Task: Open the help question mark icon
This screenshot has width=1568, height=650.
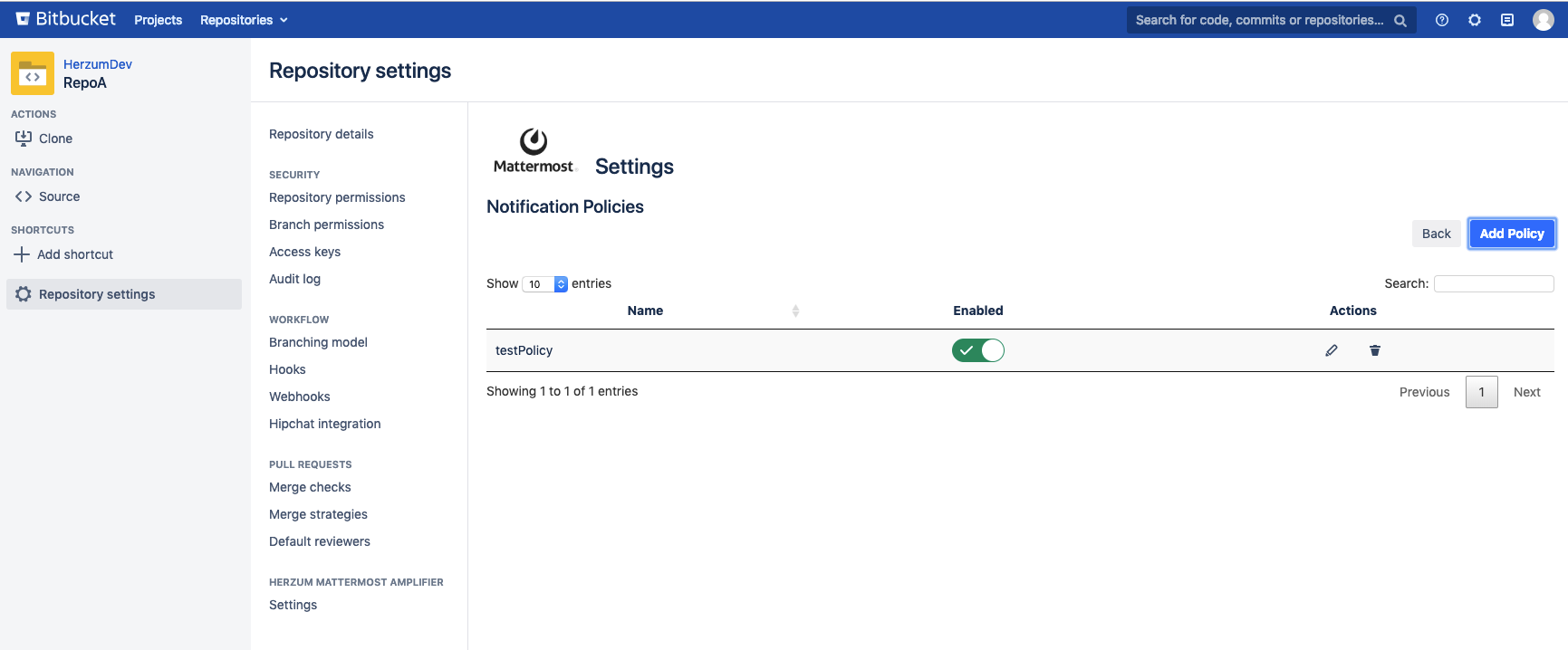Action: pyautogui.click(x=1441, y=20)
